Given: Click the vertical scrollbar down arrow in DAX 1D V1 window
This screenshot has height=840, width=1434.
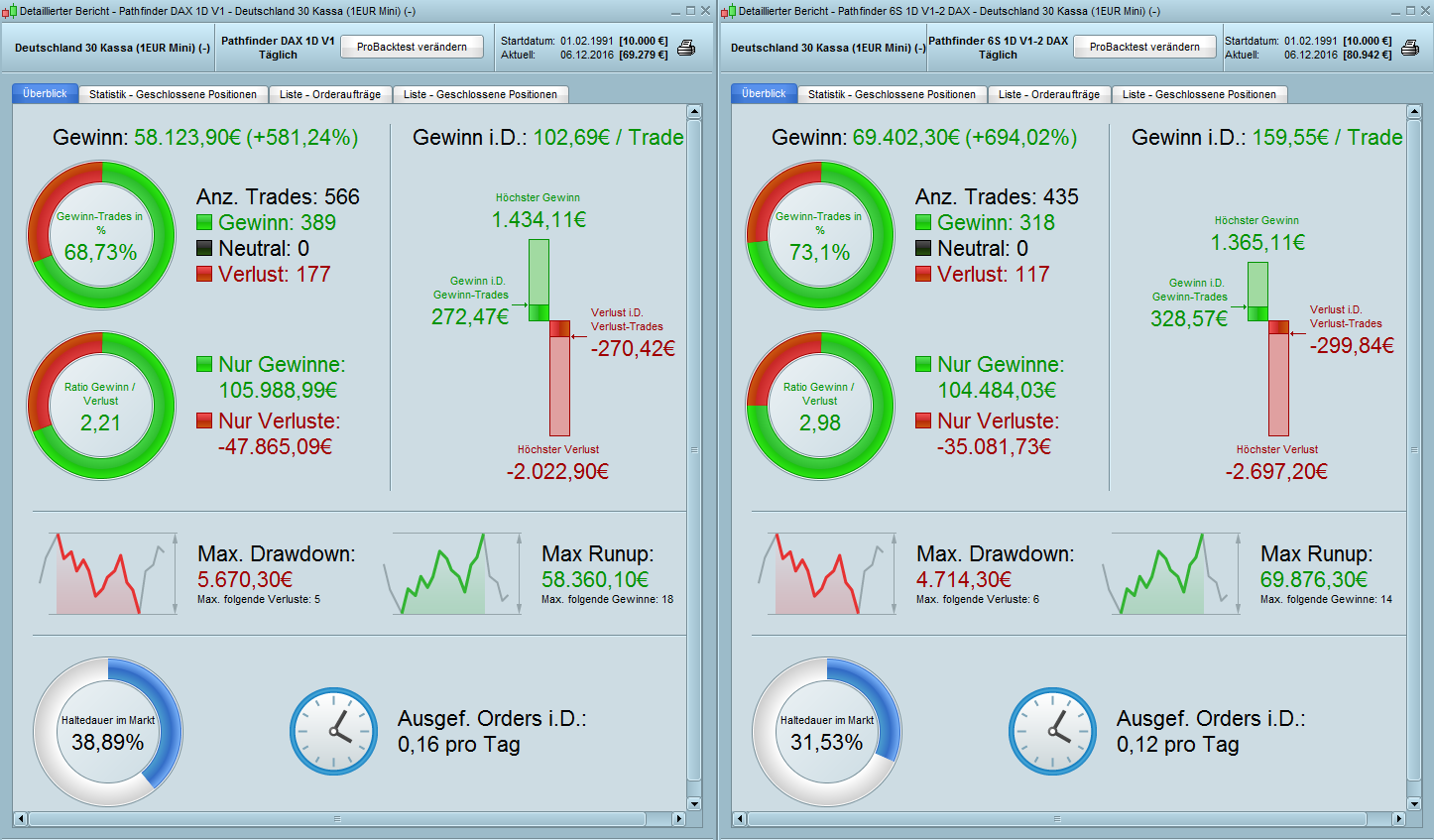Looking at the screenshot, I should point(694,804).
